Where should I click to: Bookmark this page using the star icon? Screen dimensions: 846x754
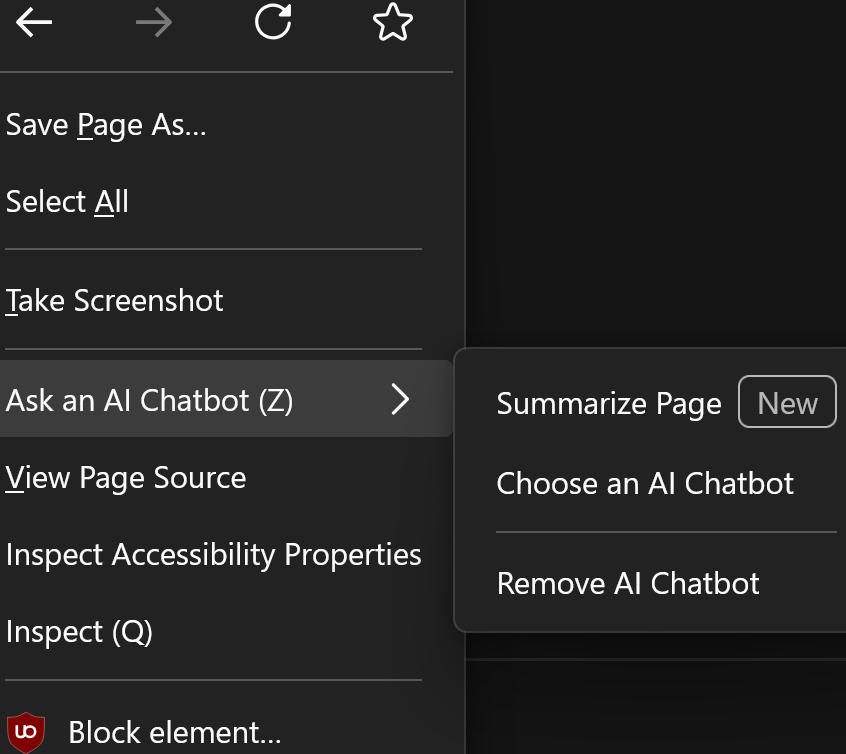pos(392,23)
